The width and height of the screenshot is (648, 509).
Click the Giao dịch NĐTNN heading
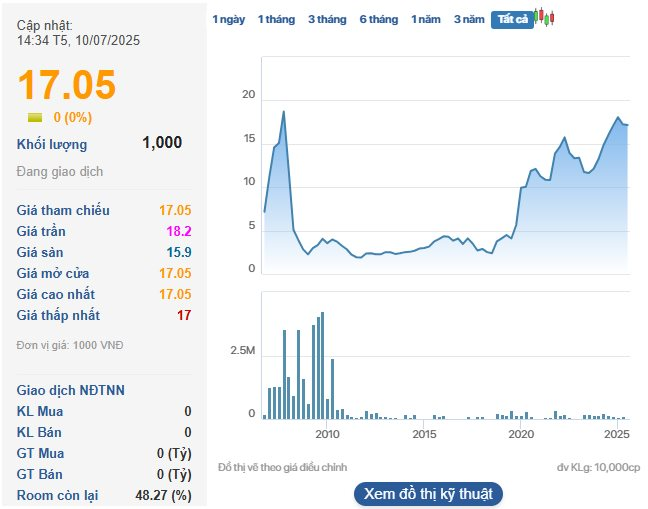pos(70,390)
